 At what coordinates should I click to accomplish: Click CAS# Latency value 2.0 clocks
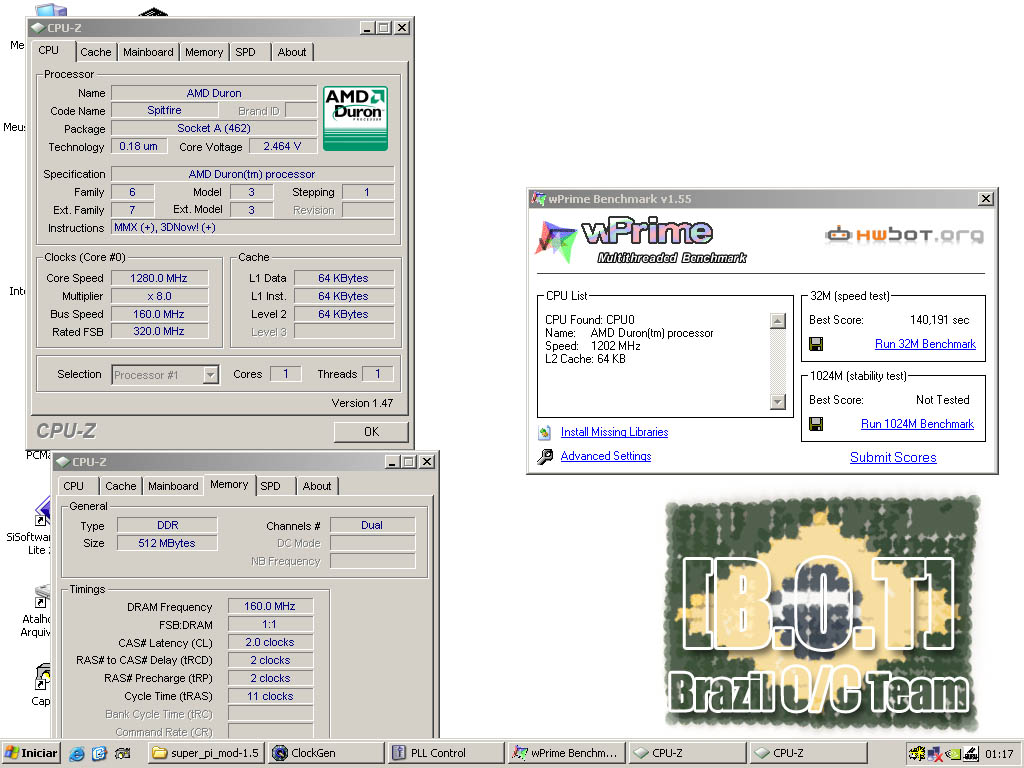[270, 642]
